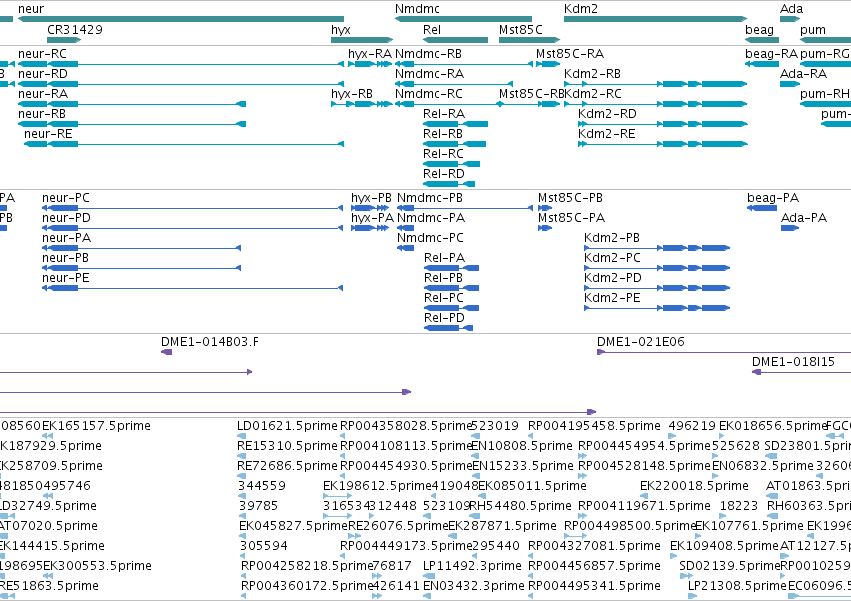The height and width of the screenshot is (601, 851).
Task: Select protein Kdm2-PE
Action: [x=657, y=308]
